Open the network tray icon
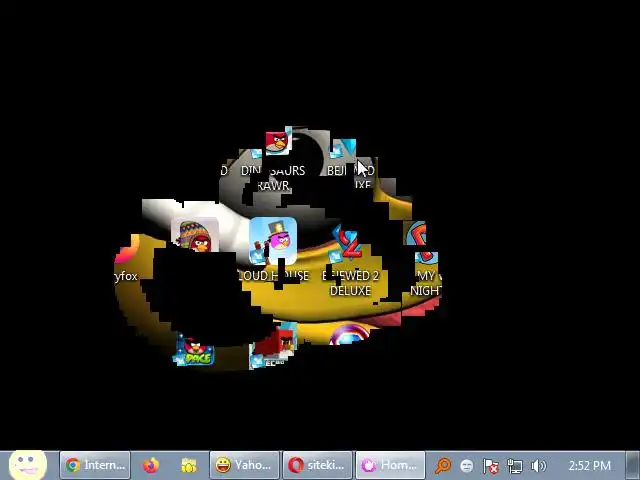This screenshot has height=480, width=640. point(515,466)
